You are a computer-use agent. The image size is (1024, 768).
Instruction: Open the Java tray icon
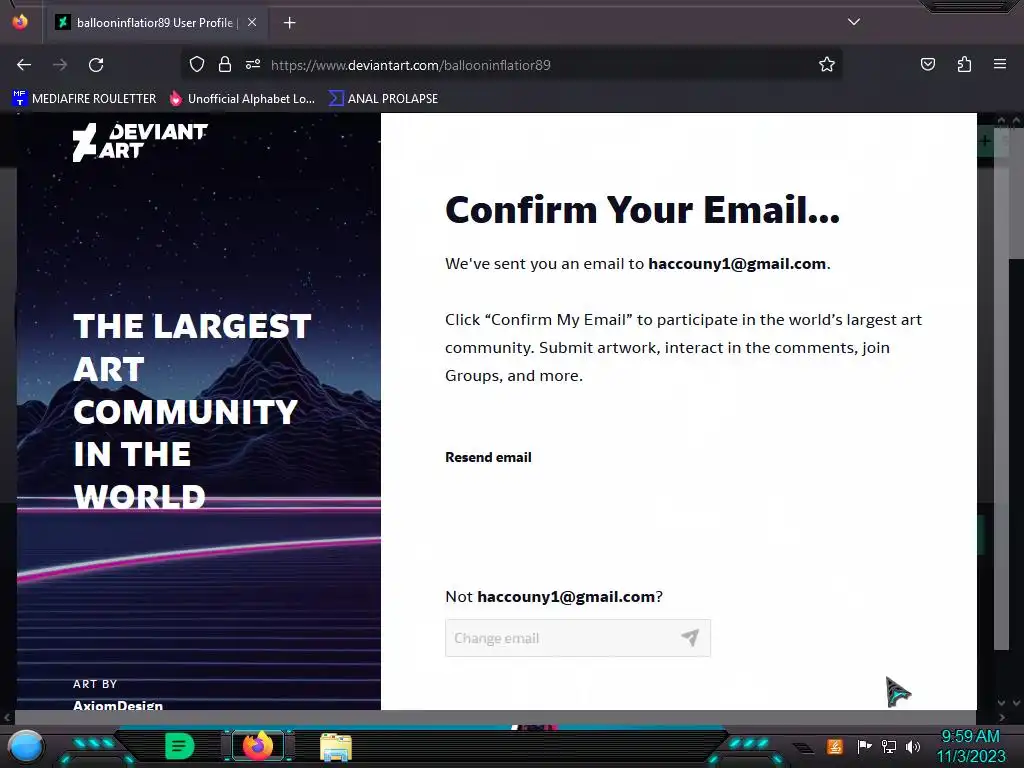tap(835, 746)
